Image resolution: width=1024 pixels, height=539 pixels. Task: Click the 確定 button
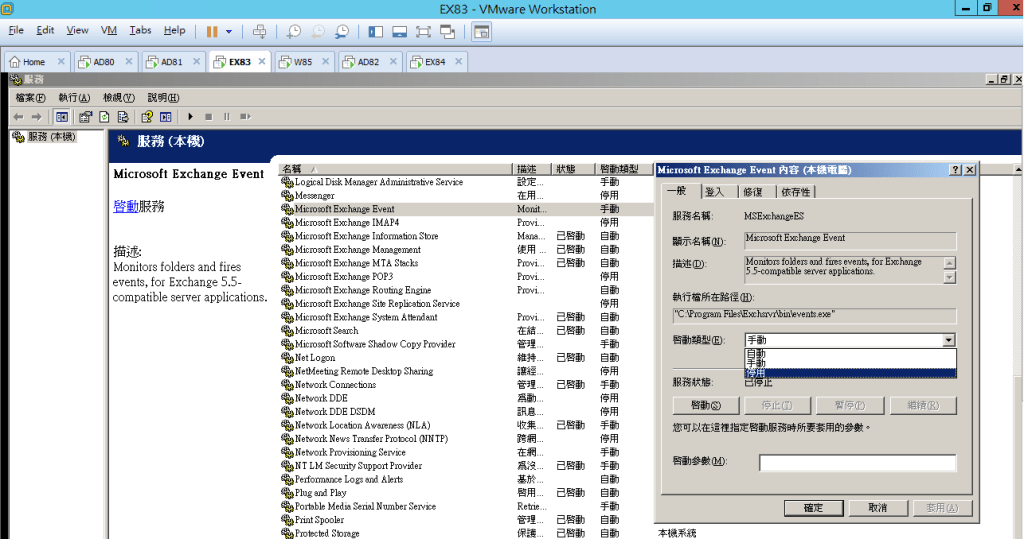point(813,508)
